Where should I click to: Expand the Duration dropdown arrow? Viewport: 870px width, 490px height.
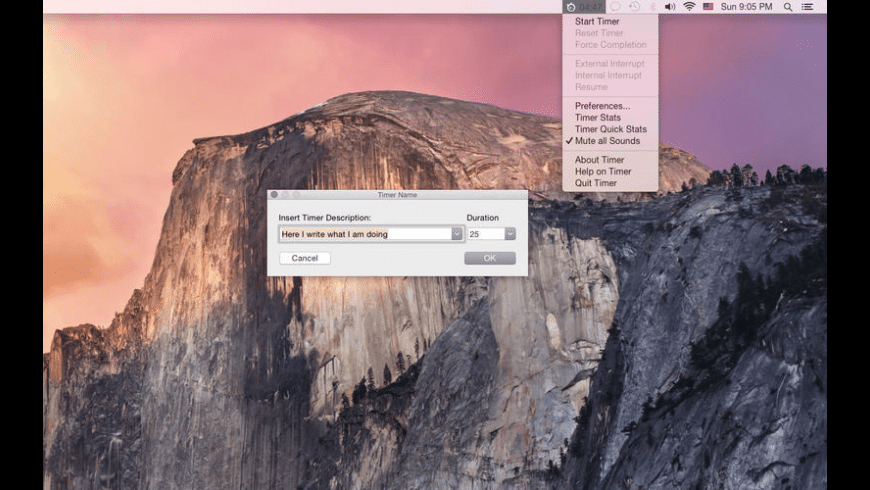510,234
